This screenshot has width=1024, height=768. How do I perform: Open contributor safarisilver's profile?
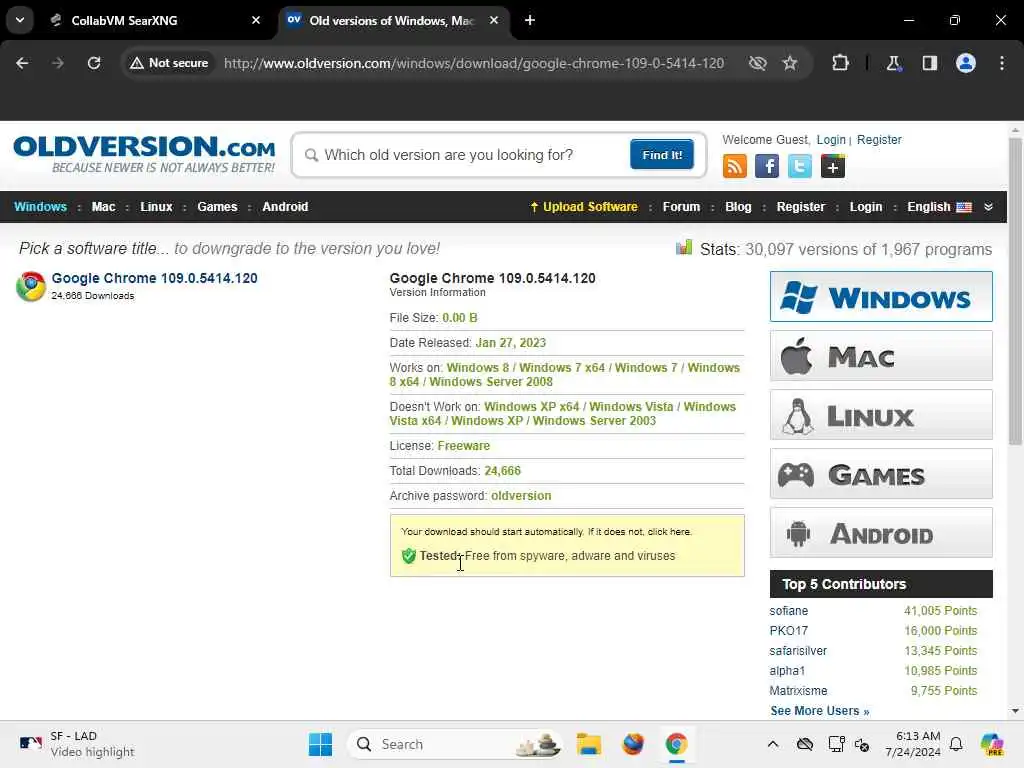point(797,651)
